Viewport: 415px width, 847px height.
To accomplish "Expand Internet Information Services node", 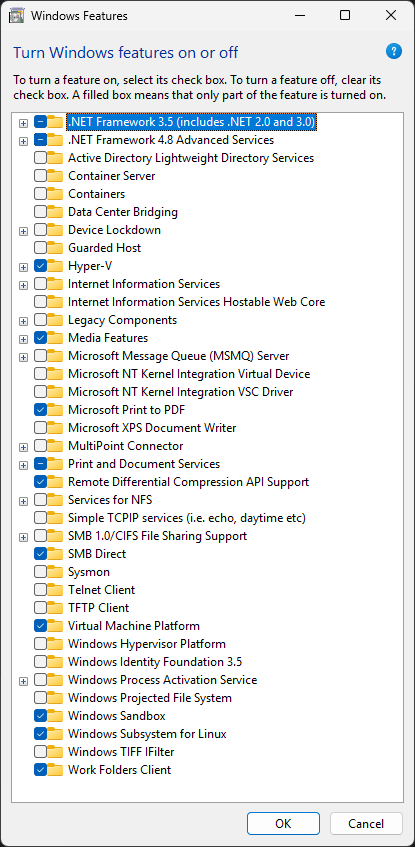I will tap(23, 285).
